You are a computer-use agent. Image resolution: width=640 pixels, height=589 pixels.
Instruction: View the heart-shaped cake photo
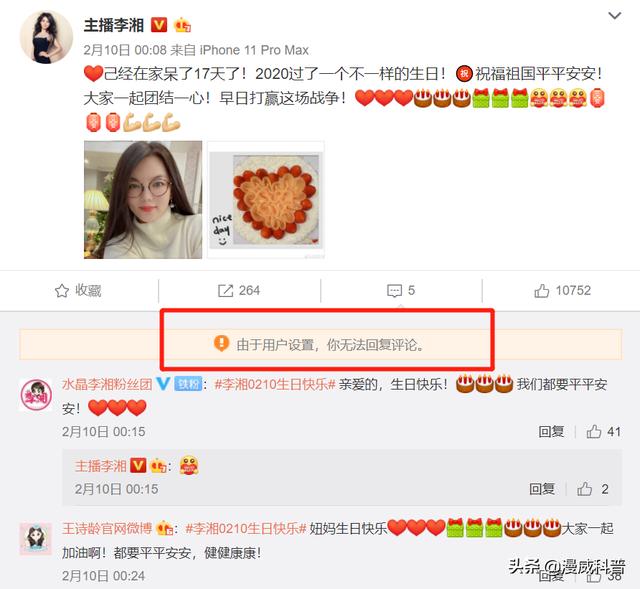266,200
